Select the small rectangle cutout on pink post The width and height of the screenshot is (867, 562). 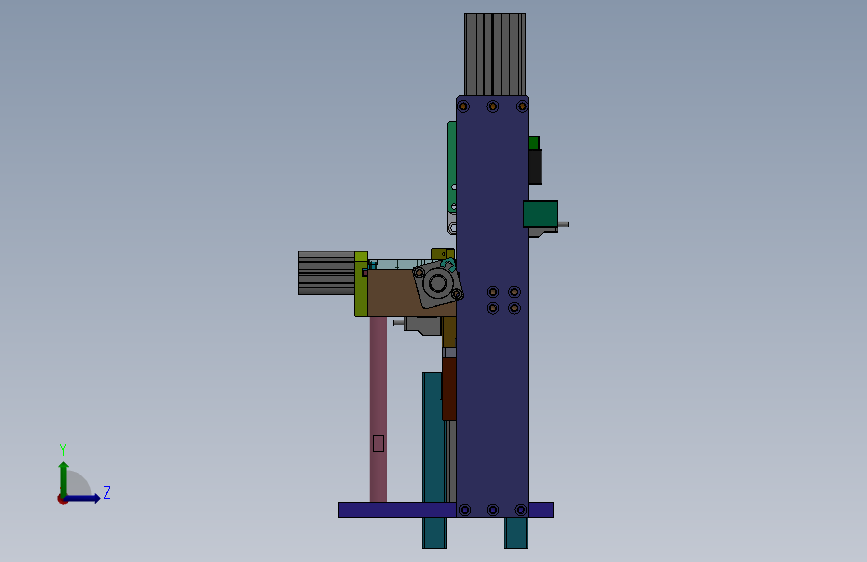click(x=378, y=443)
